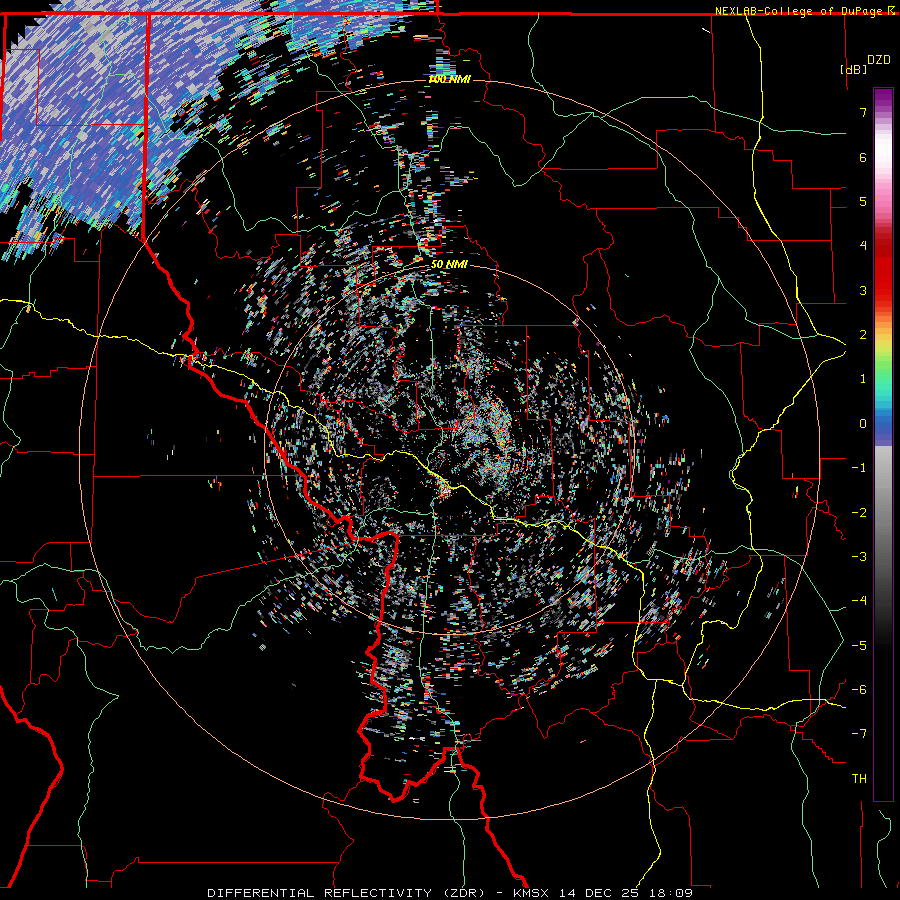The width and height of the screenshot is (900, 900).
Task: Click the positive 2 scale value
Action: (863, 335)
